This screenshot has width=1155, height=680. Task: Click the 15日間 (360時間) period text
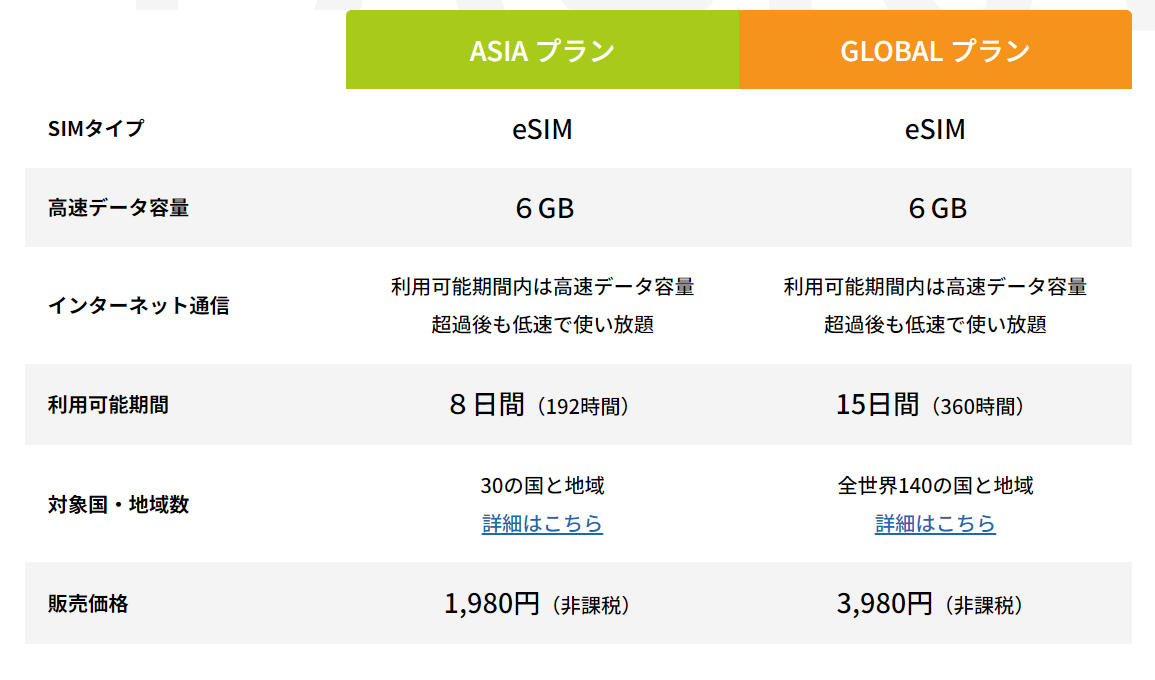930,405
